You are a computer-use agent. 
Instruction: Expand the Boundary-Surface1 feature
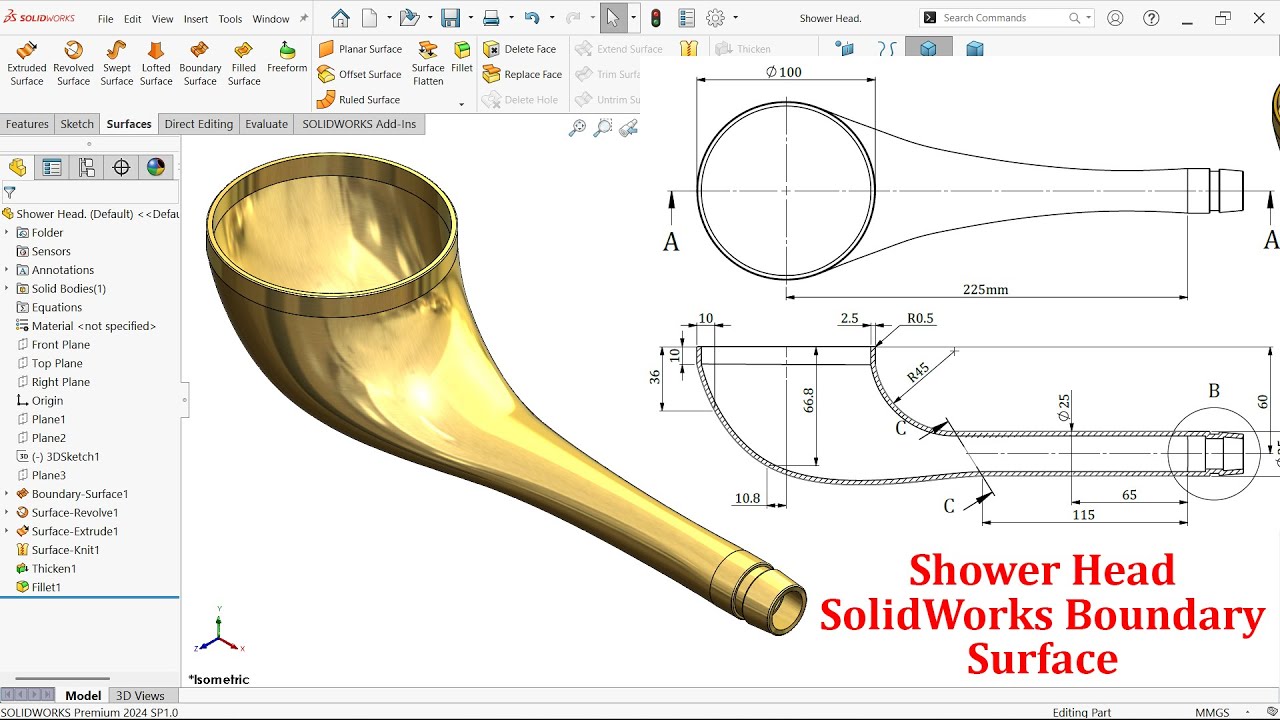pyautogui.click(x=6, y=494)
